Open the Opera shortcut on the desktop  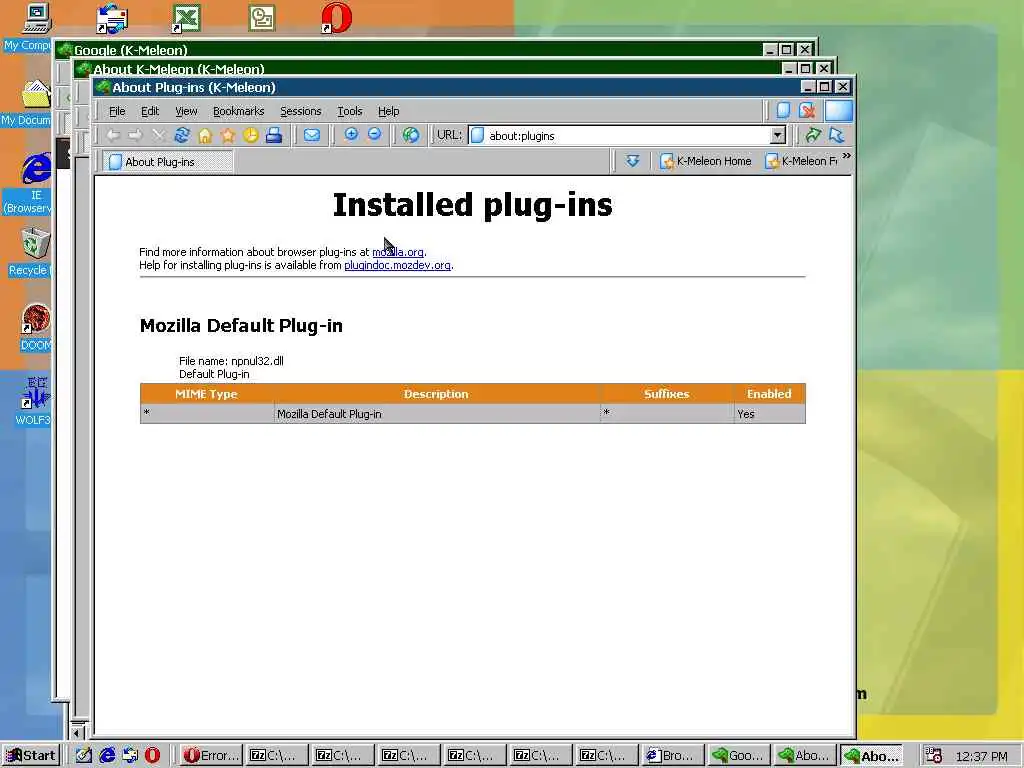pyautogui.click(x=336, y=18)
